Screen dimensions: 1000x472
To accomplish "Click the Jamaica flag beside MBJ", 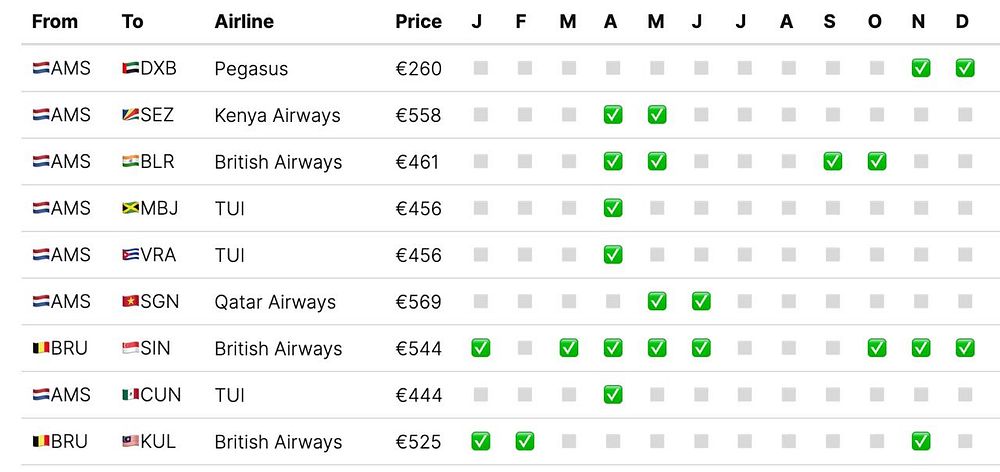I will [x=130, y=209].
